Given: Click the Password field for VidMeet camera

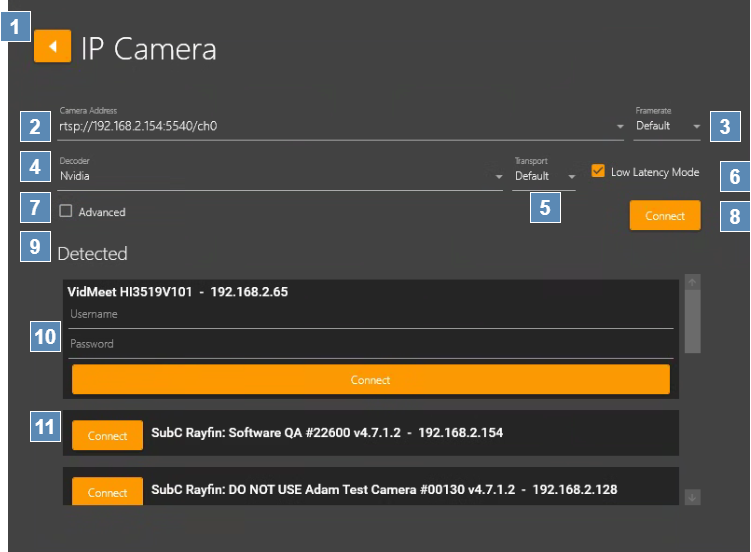Looking at the screenshot, I should pyautogui.click(x=370, y=344).
